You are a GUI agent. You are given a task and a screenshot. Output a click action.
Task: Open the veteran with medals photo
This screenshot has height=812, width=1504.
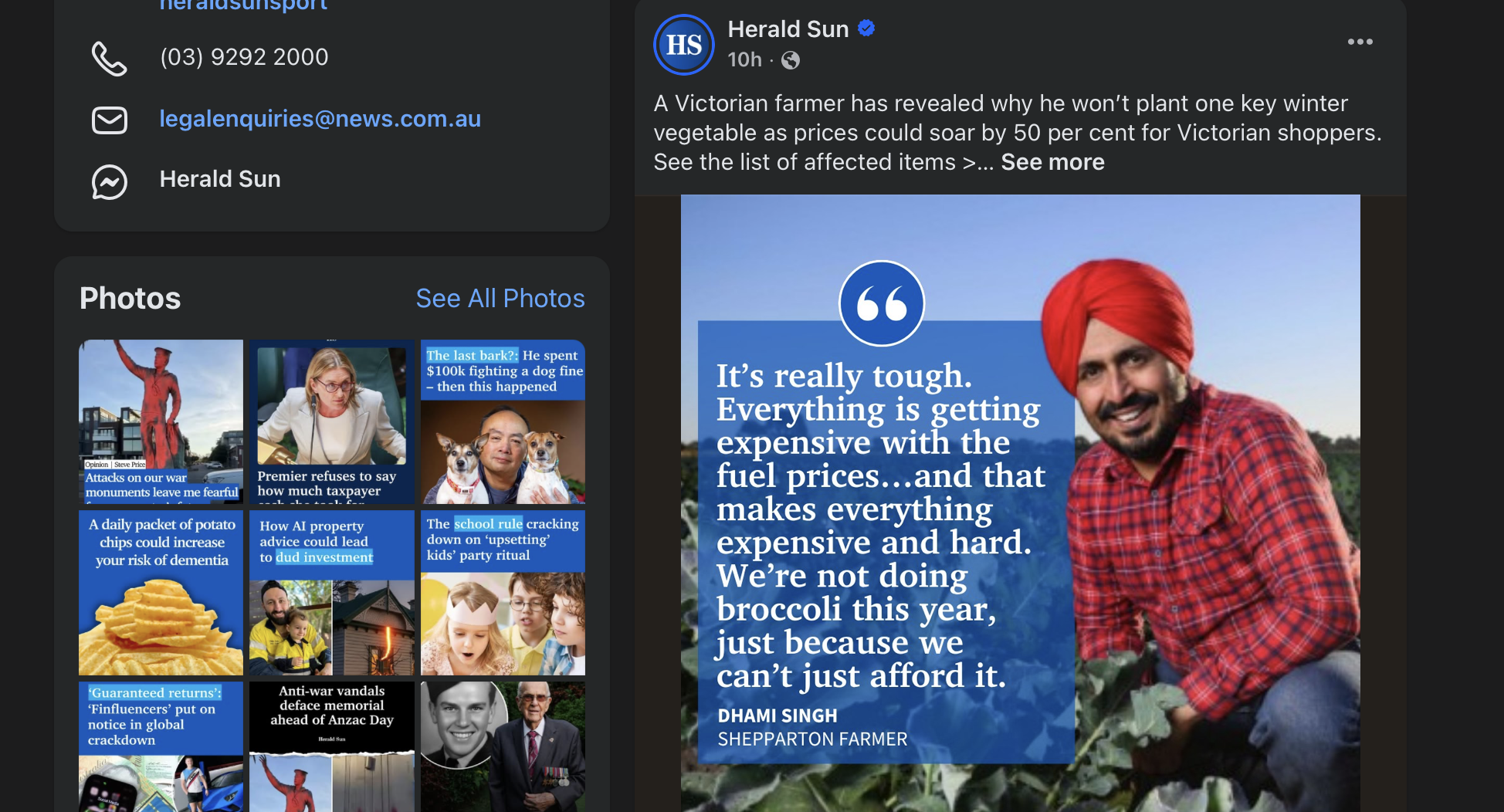pos(503,746)
